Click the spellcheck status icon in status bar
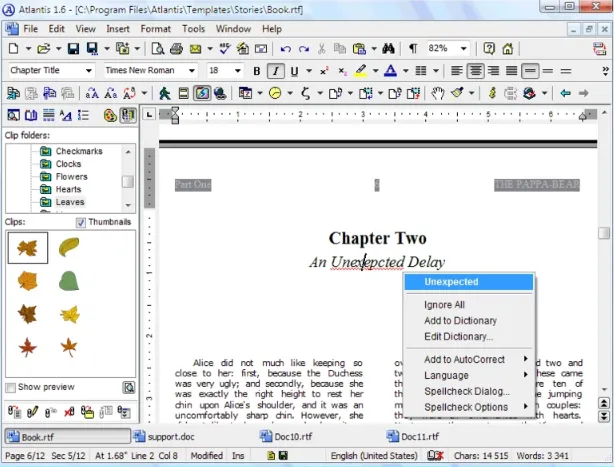Screen dimensions: 614x467 435,456
